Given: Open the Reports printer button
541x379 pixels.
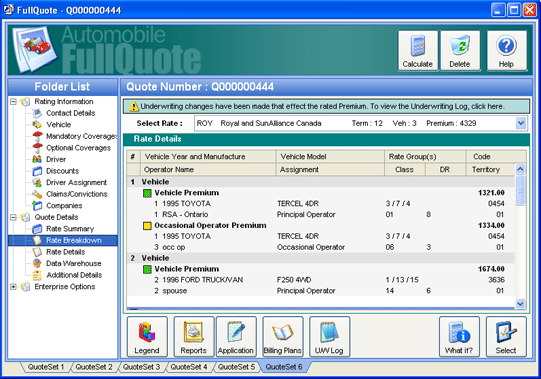Looking at the screenshot, I should pyautogui.click(x=194, y=337).
